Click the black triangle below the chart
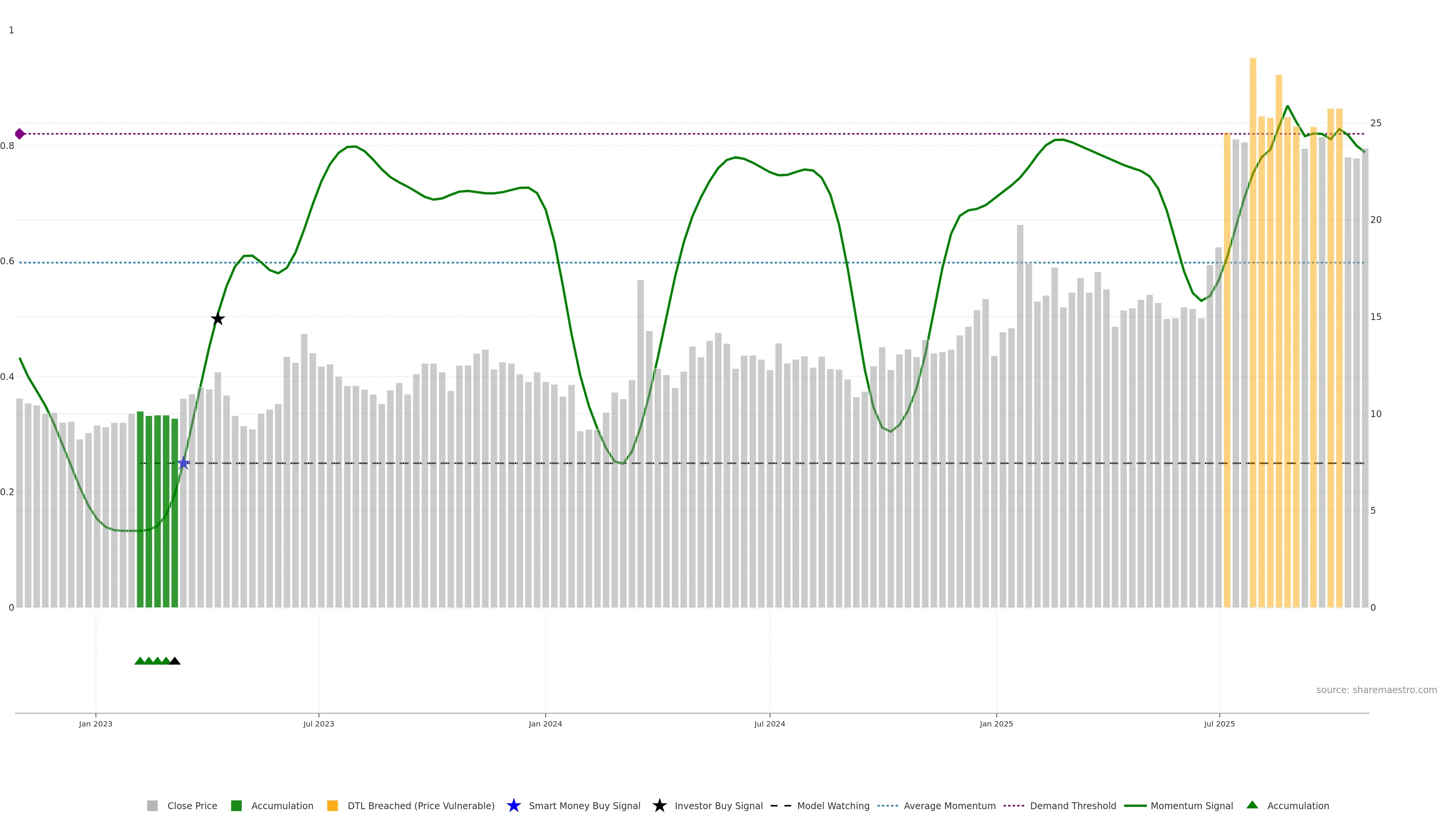 (x=175, y=661)
